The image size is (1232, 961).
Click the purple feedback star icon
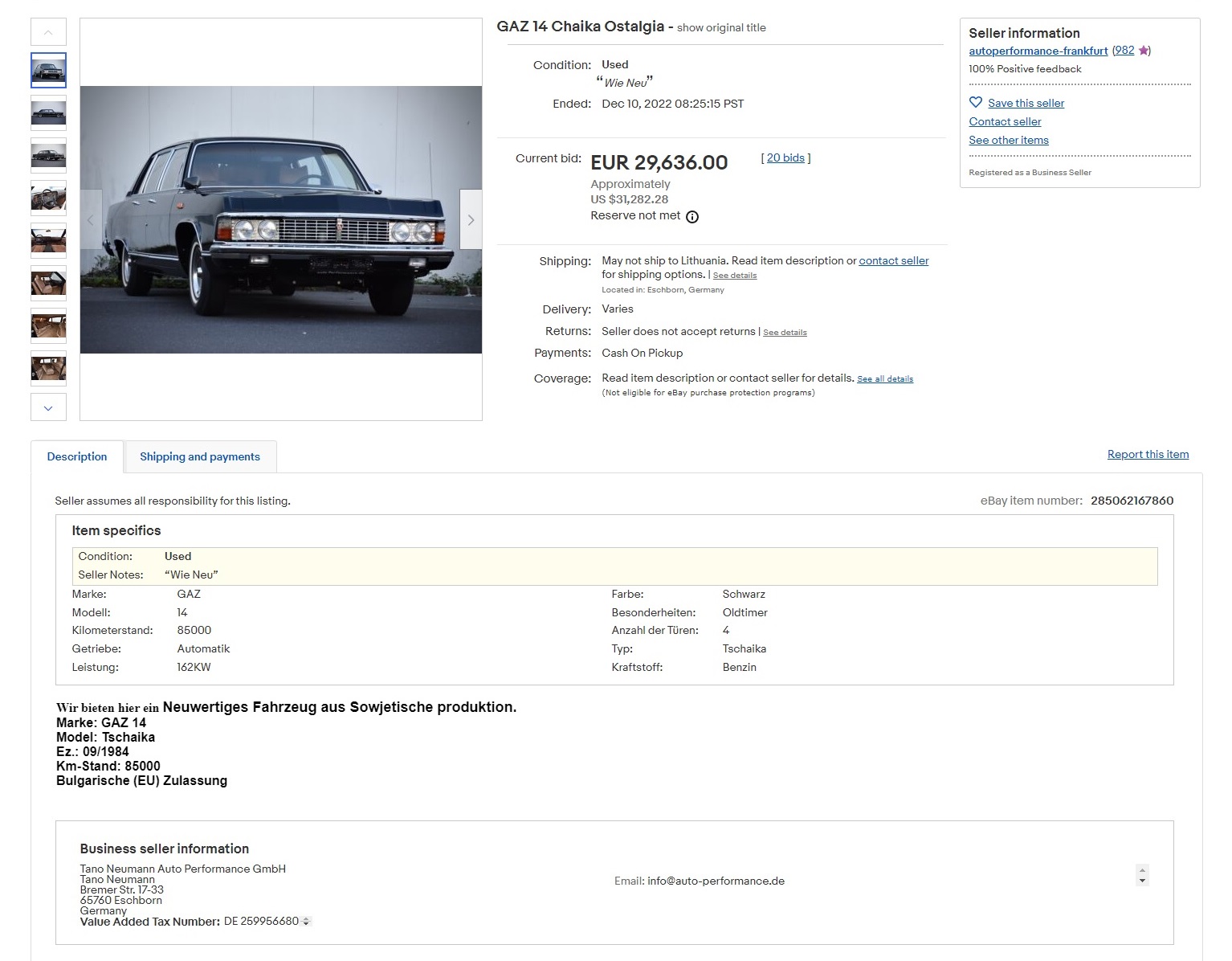tap(1144, 51)
